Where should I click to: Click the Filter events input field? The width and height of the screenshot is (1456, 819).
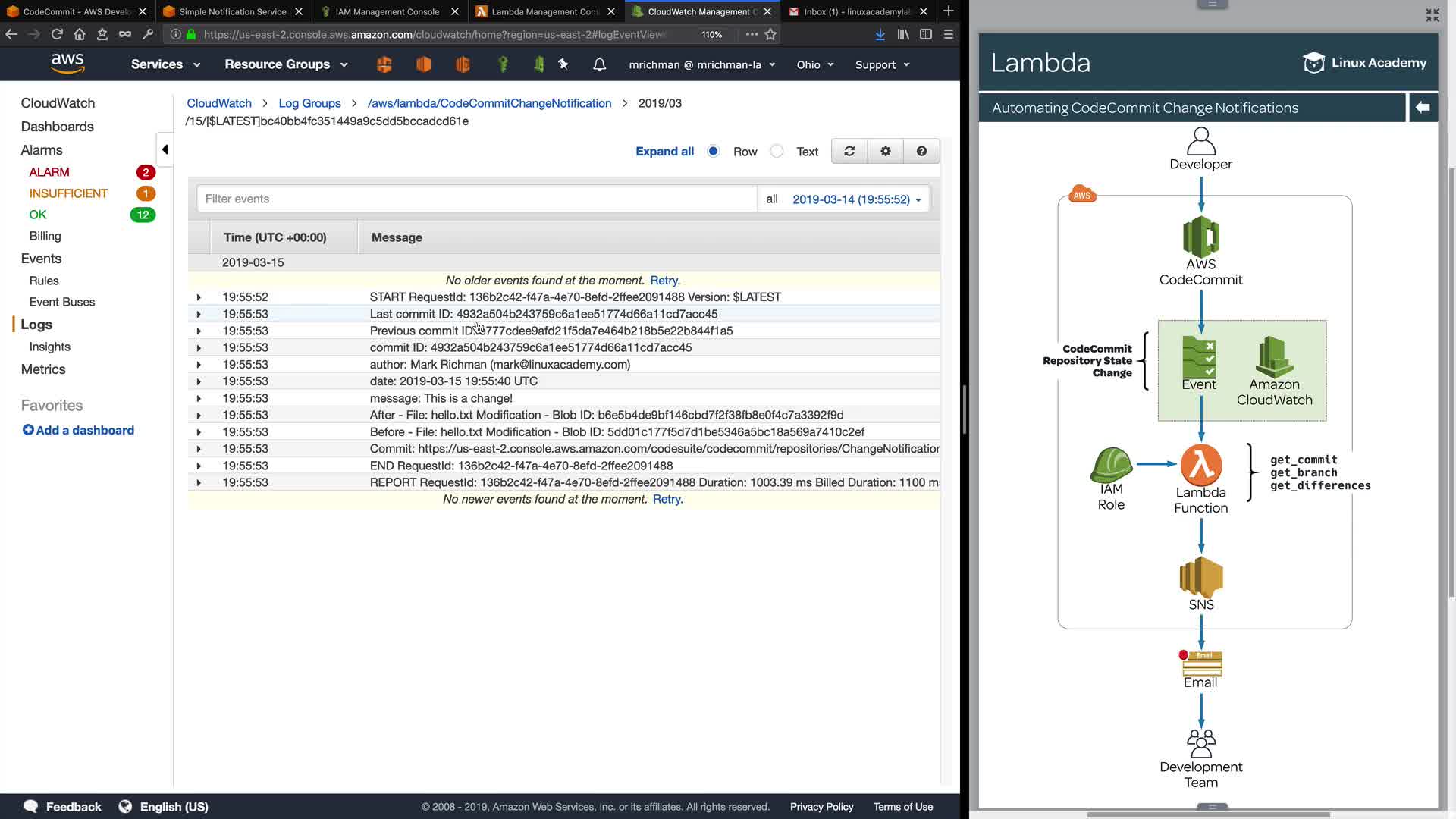[x=476, y=199]
